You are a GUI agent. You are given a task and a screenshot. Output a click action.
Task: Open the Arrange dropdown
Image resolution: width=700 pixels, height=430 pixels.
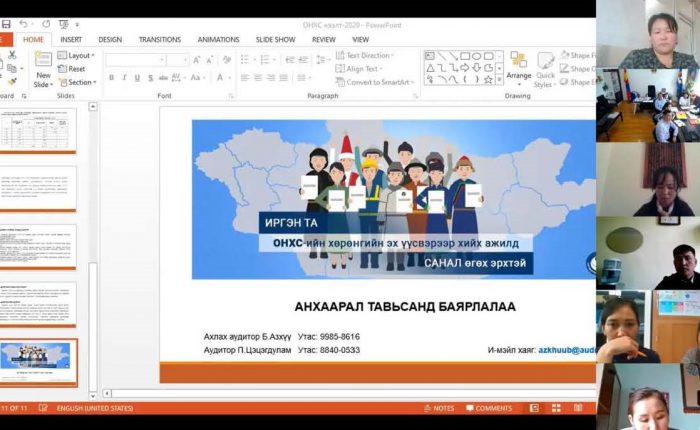tap(519, 69)
